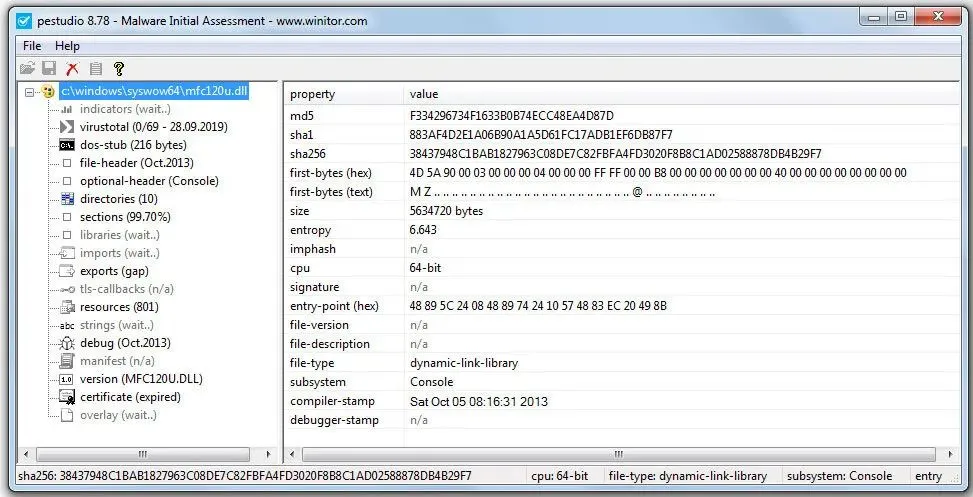This screenshot has height=497, width=973.
Task: Select manifest (n/a) node
Action: coord(117,361)
